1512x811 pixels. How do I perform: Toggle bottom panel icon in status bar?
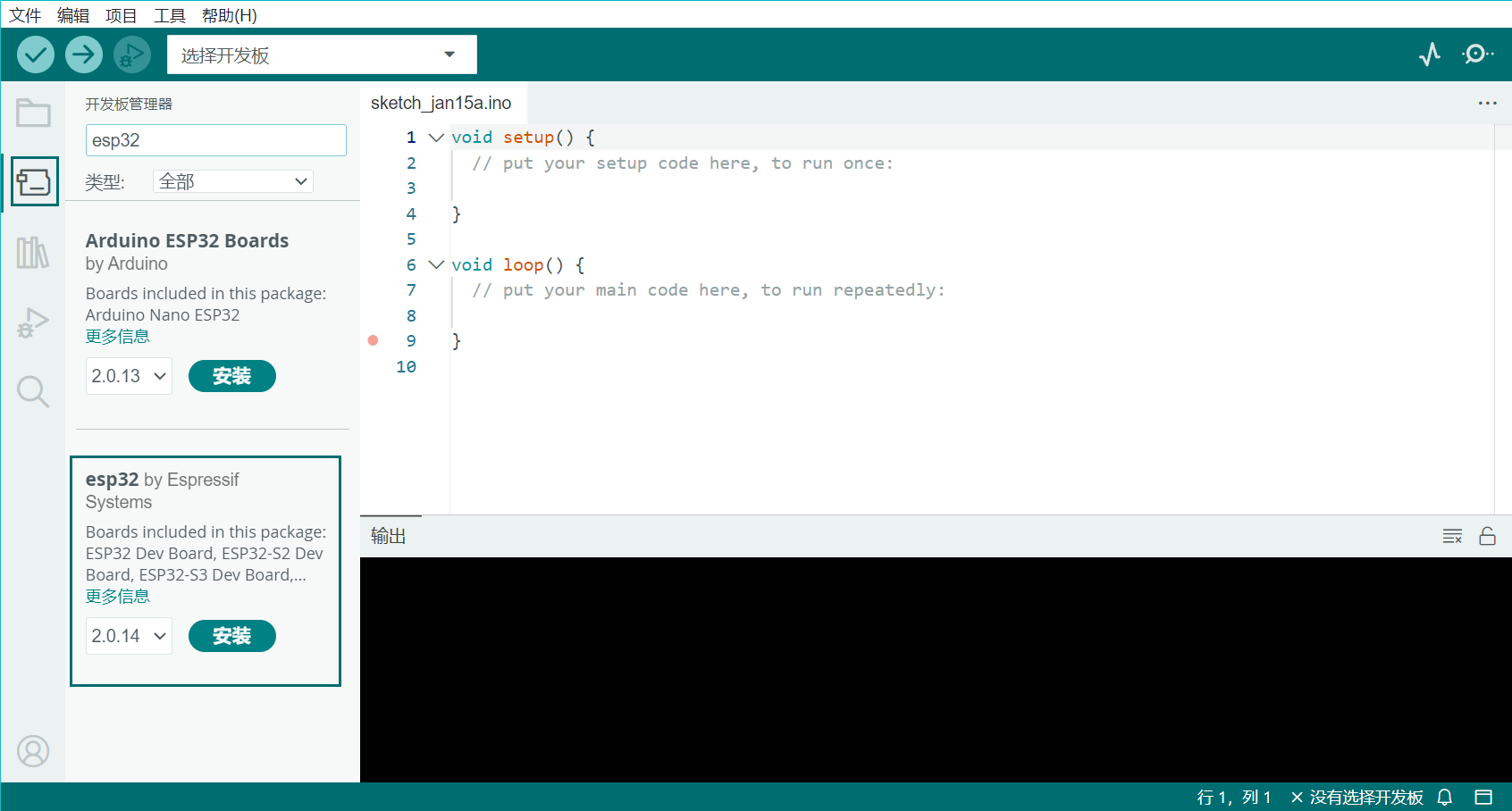tap(1483, 797)
